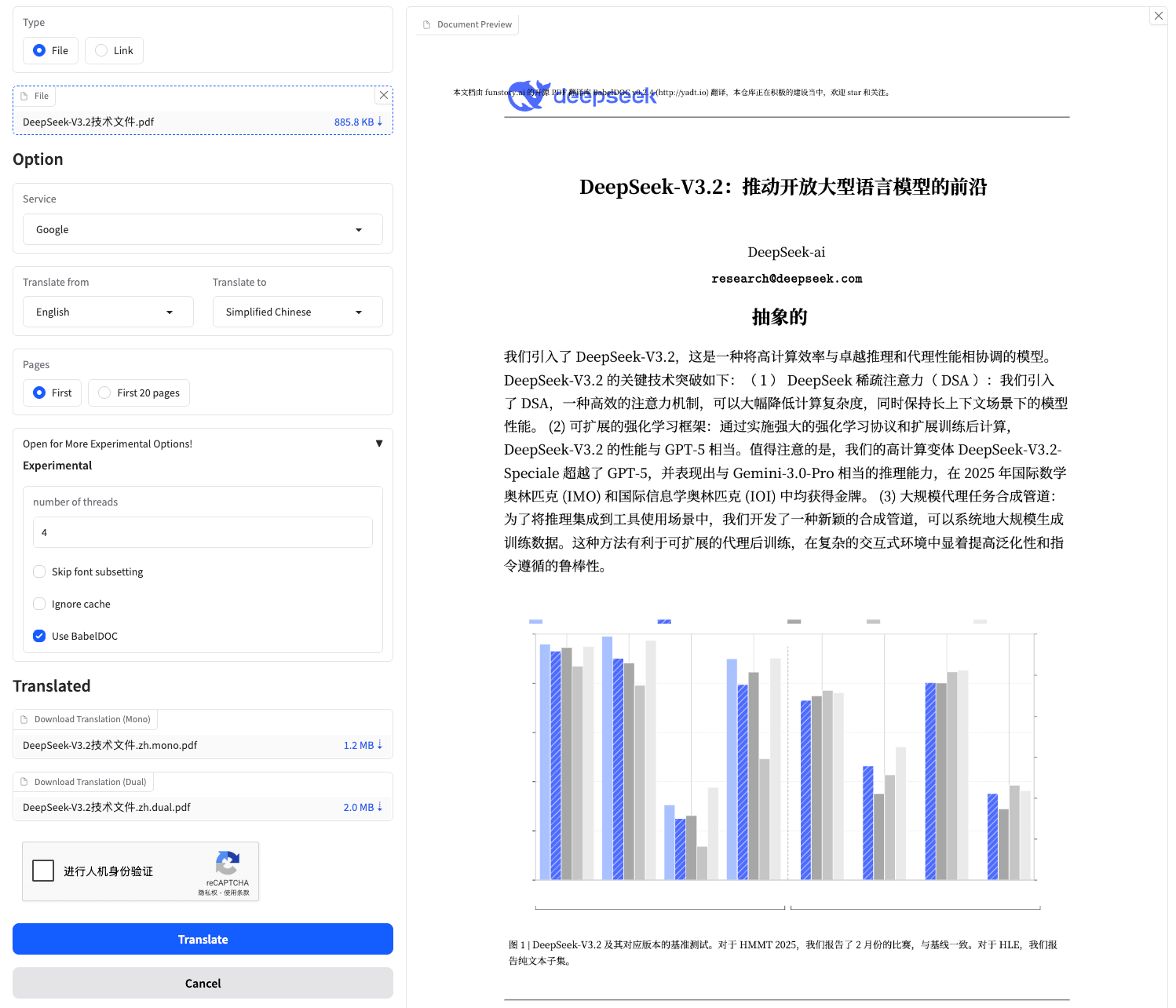Open the Service dropdown showing Google

pyautogui.click(x=203, y=229)
